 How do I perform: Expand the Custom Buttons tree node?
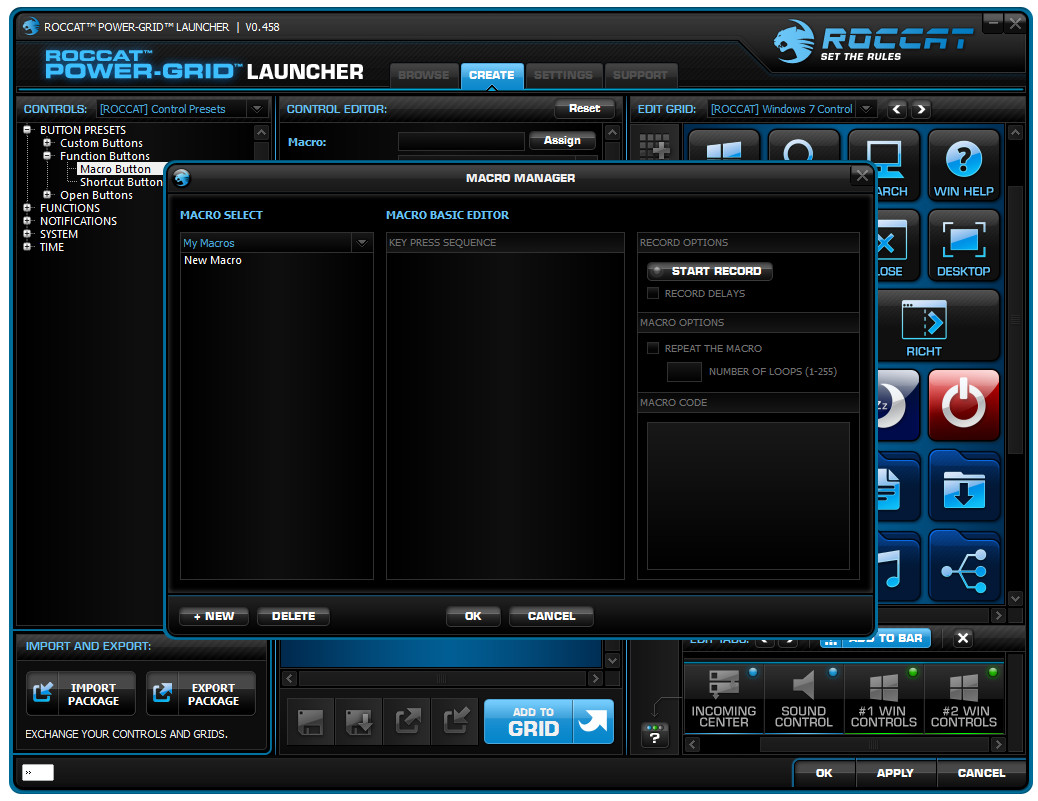click(47, 143)
